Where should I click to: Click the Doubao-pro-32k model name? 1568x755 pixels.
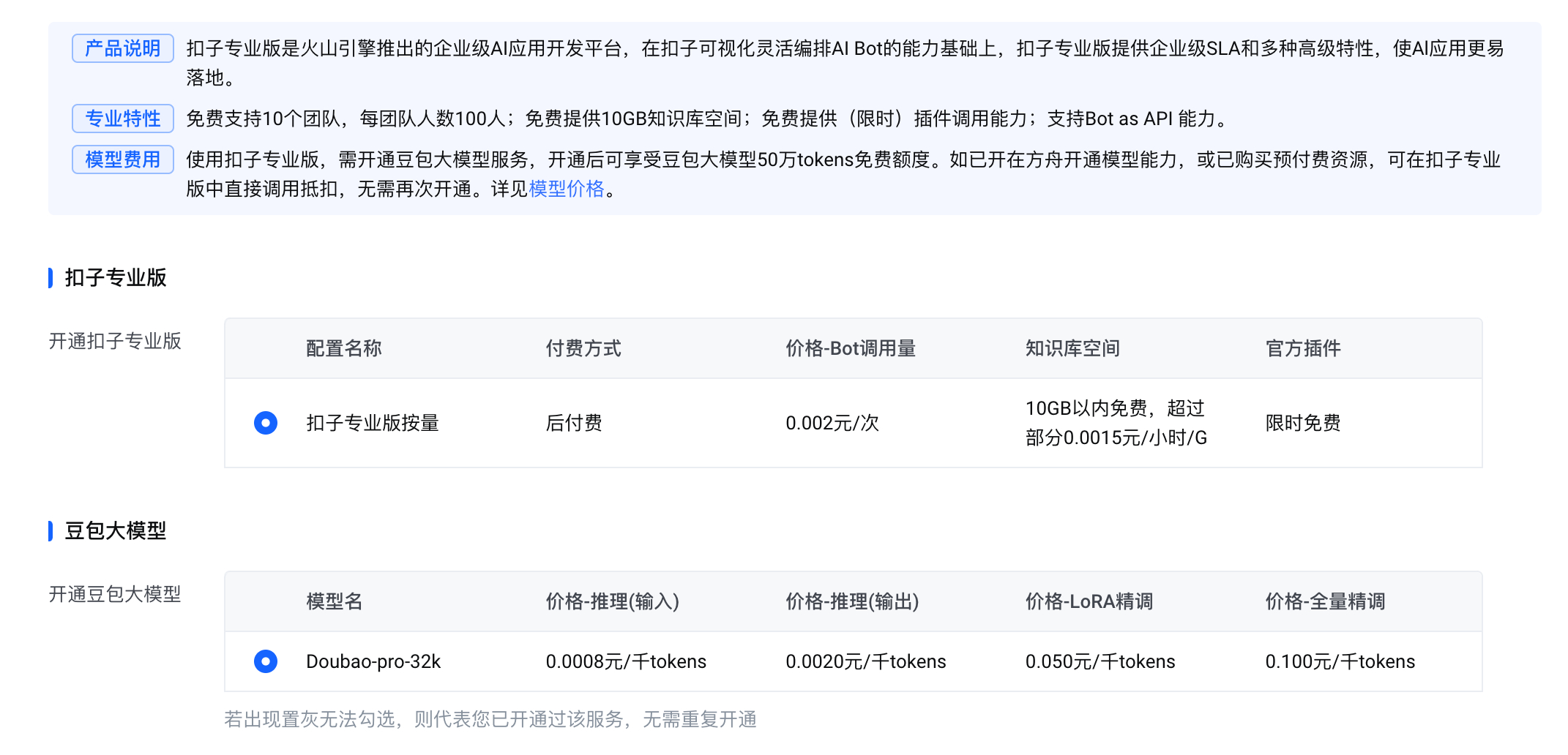tap(373, 661)
